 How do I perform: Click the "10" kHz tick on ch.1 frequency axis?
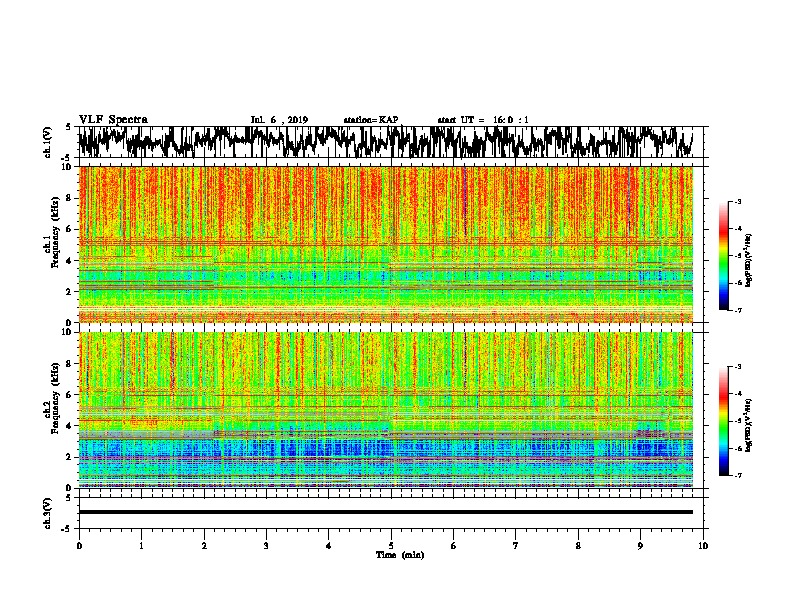(x=68, y=167)
